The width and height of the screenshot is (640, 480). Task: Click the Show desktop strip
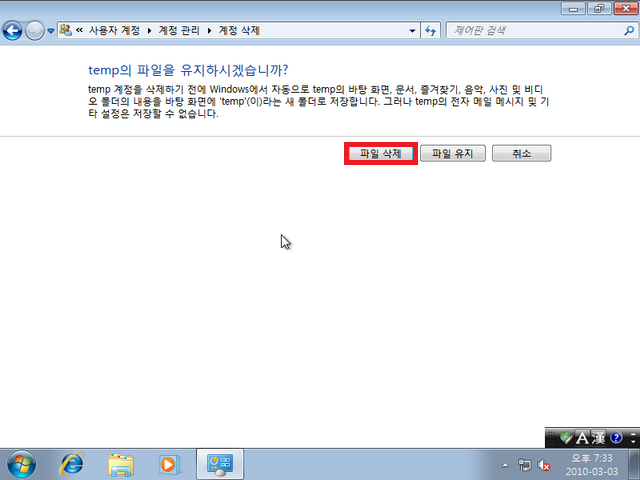(x=634, y=464)
